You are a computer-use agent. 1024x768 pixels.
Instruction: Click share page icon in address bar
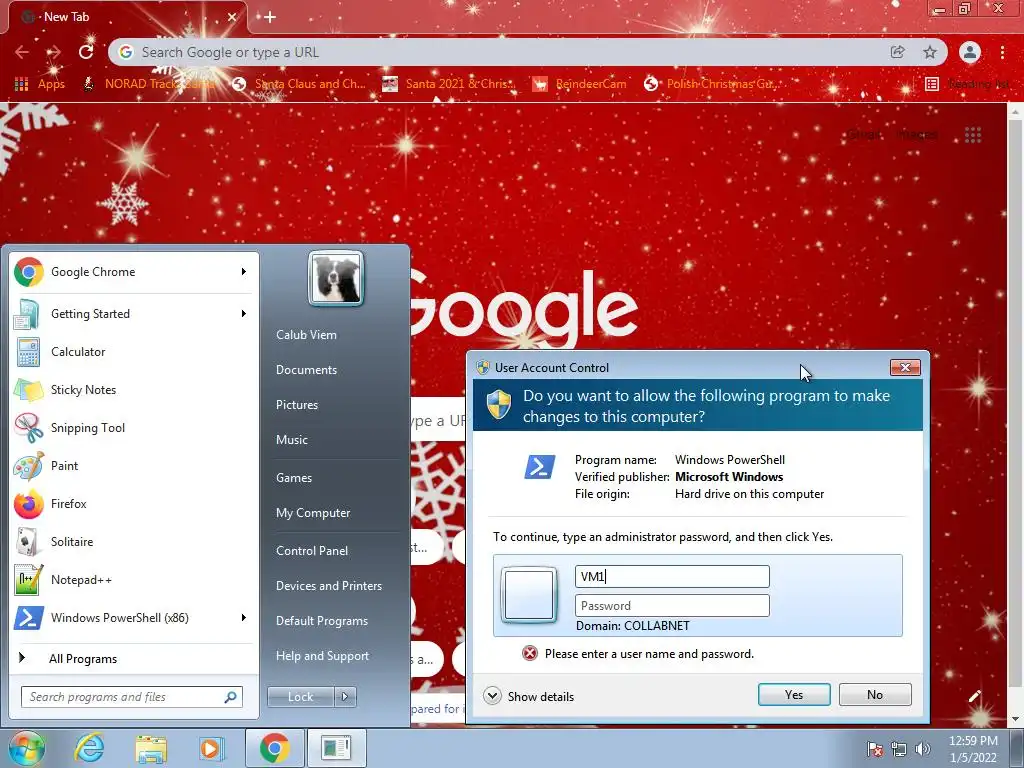click(898, 52)
